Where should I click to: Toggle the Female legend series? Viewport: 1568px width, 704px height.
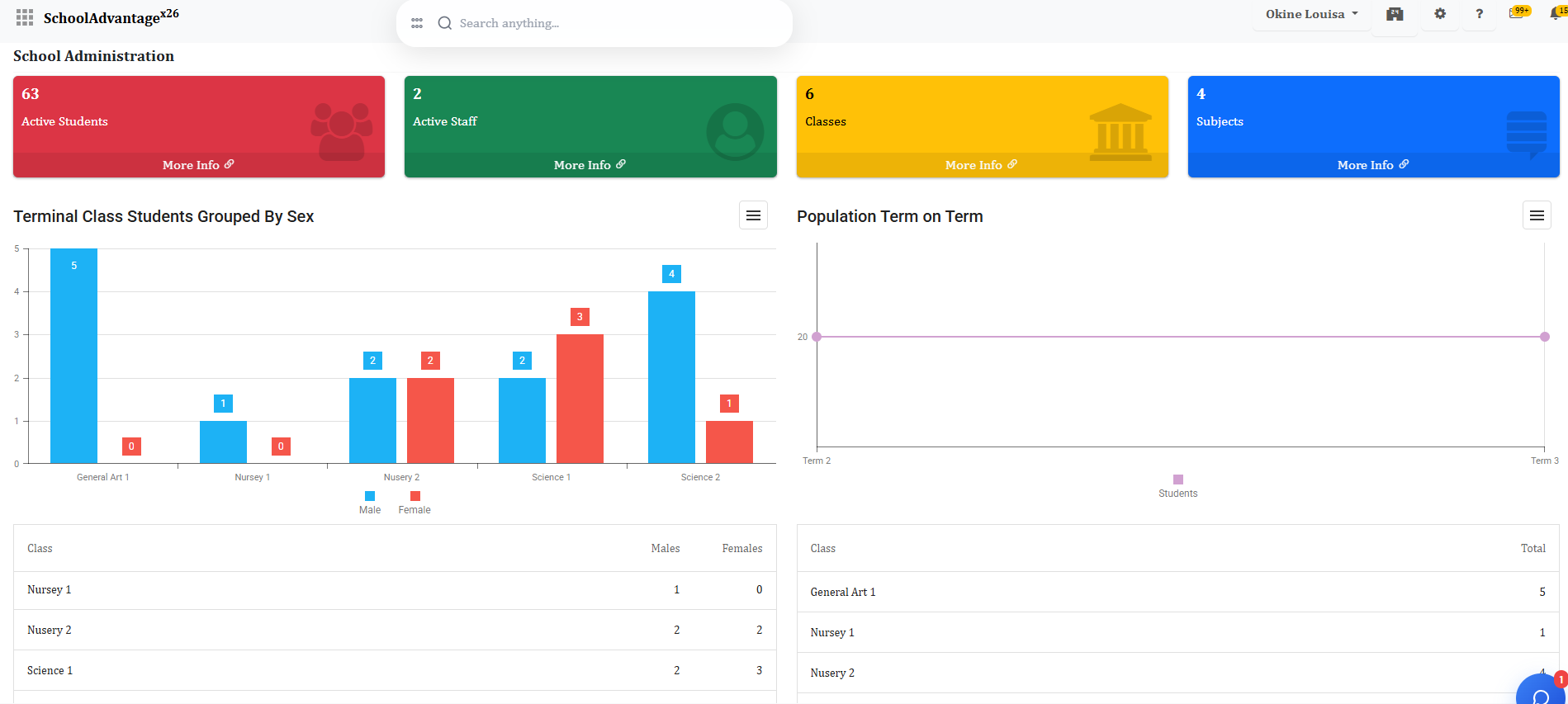[x=415, y=503]
